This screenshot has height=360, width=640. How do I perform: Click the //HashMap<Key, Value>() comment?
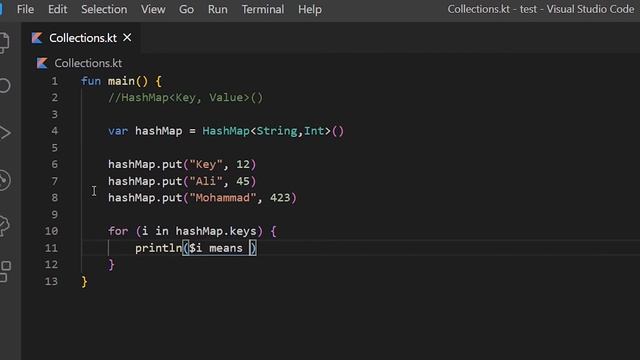186,98
